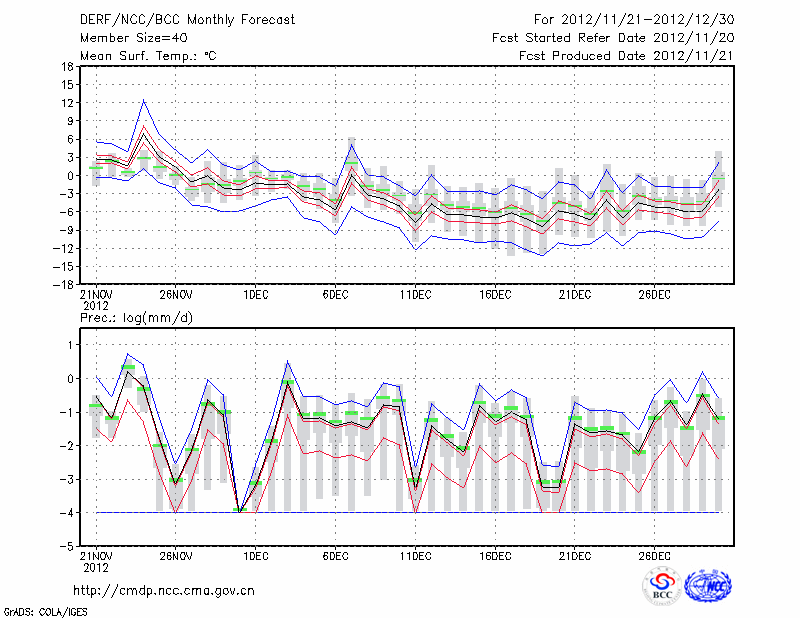This screenshot has width=800, height=618.
Task: Click the highest blue-line peak in temperature chart
Action: pos(144,100)
